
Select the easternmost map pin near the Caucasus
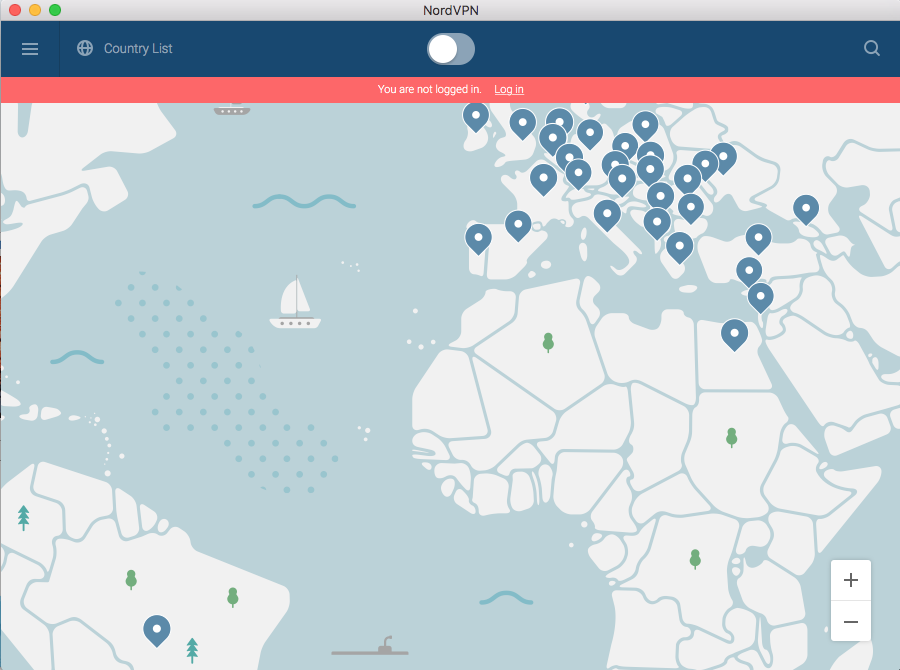click(806, 208)
